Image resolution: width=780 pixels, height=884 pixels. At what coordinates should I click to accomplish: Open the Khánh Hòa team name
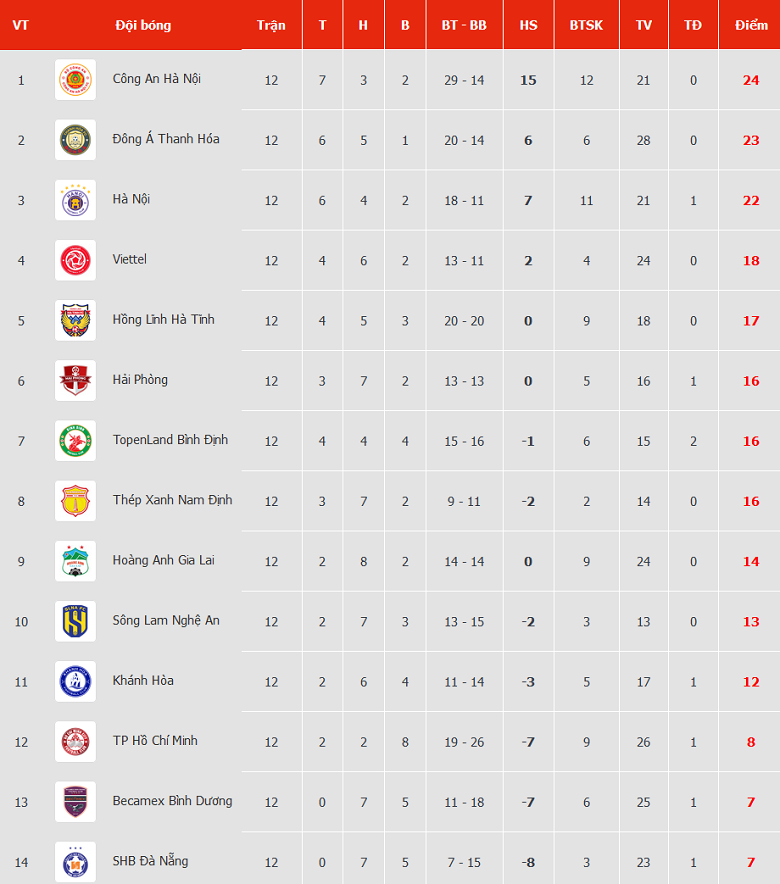pyautogui.click(x=143, y=680)
